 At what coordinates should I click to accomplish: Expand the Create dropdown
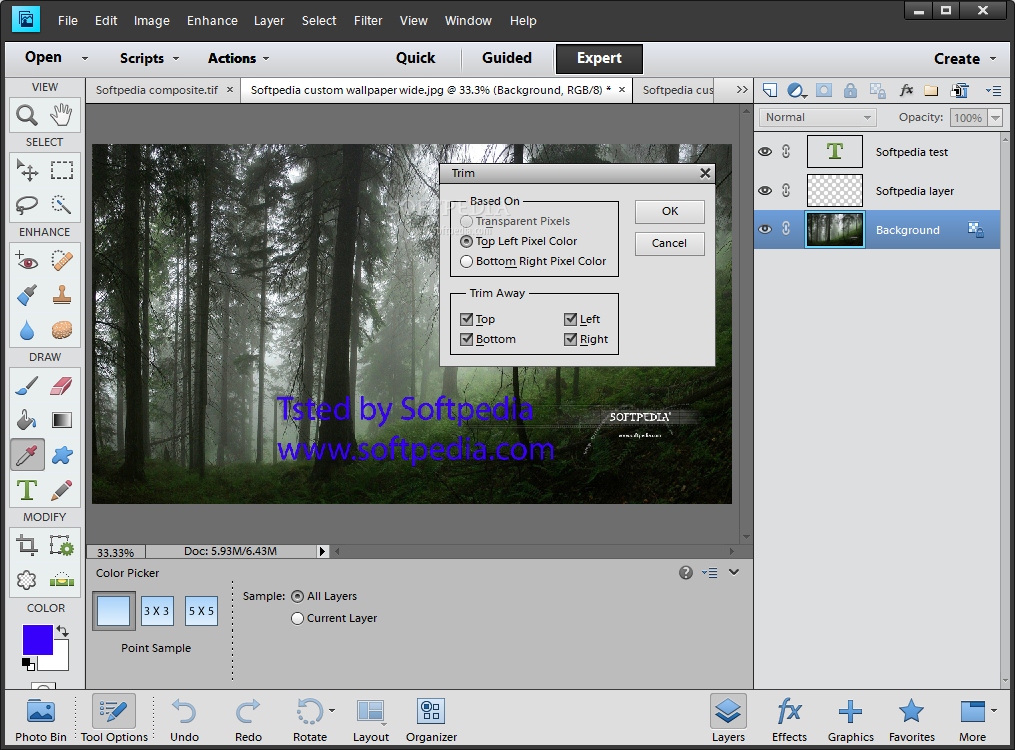coord(993,58)
